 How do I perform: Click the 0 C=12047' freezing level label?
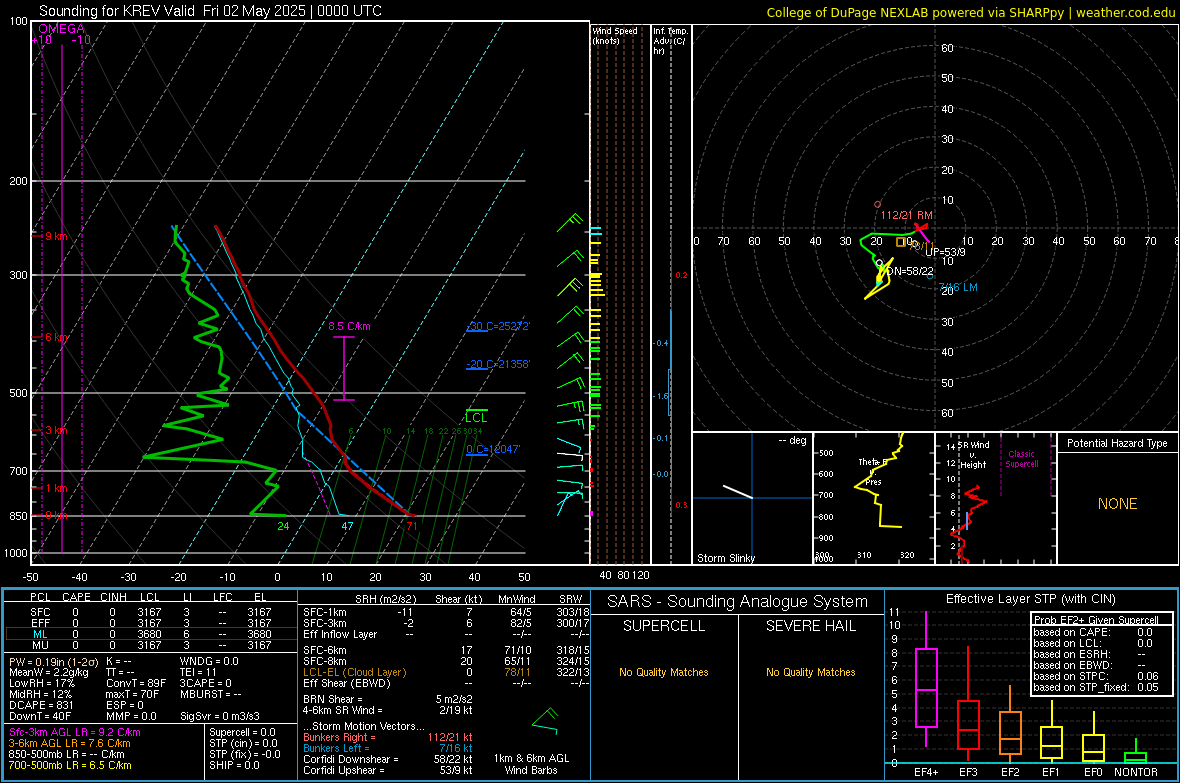click(493, 449)
